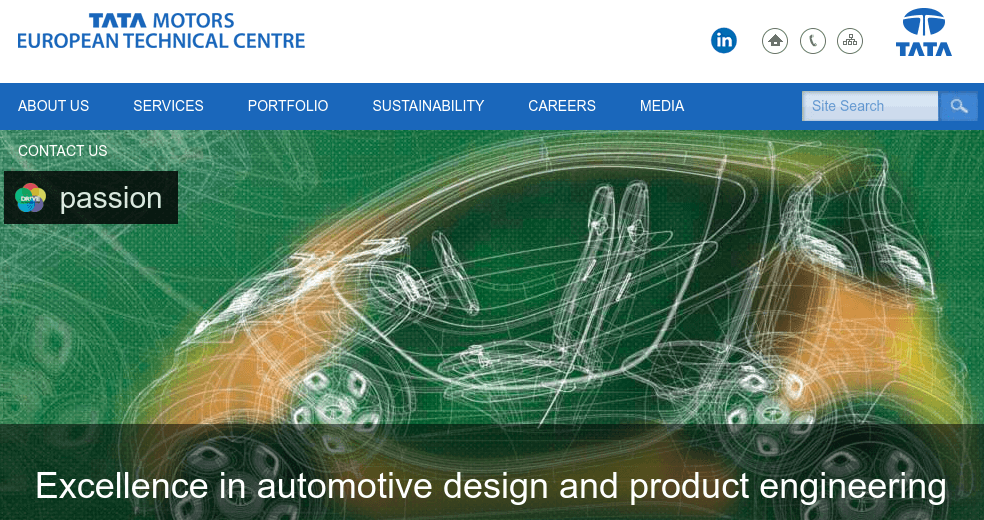The image size is (984, 520).
Task: Click the colorful Drive badge beside passion
Action: (30, 198)
